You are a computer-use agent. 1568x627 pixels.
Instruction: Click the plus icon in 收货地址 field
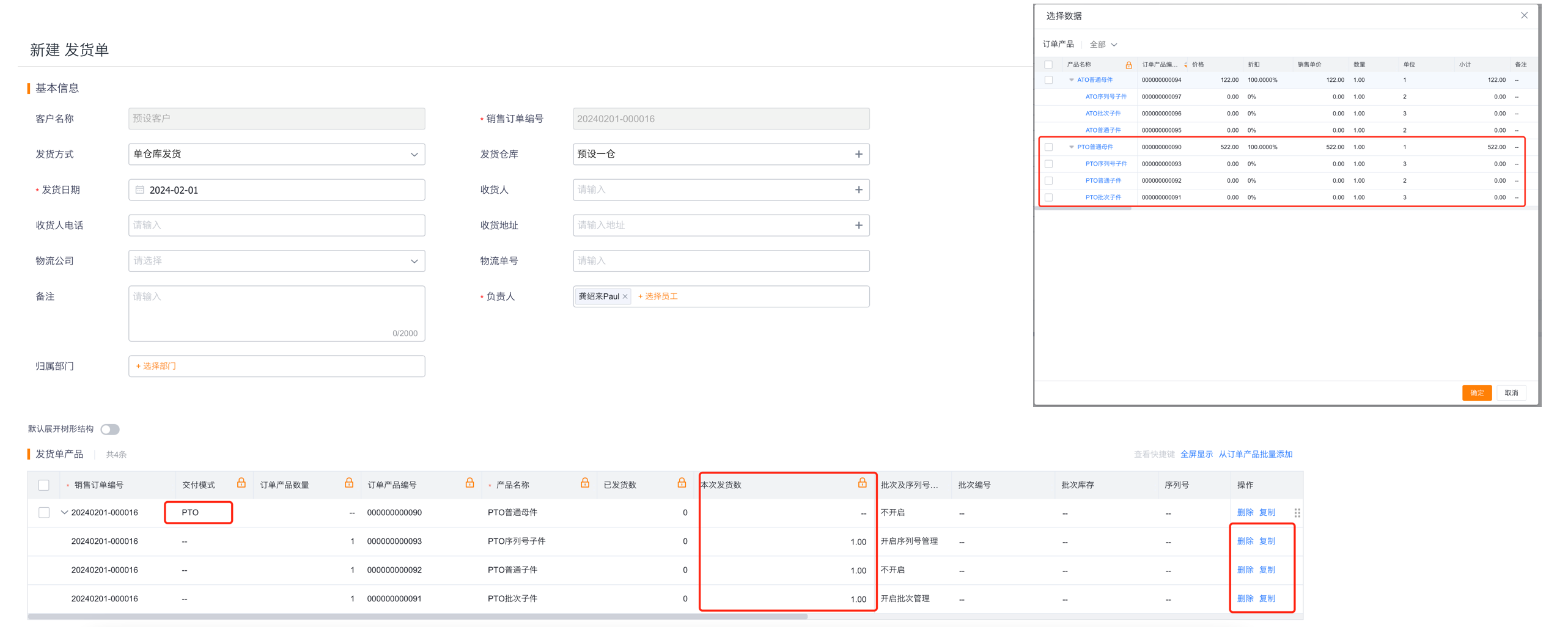pyautogui.click(x=858, y=225)
